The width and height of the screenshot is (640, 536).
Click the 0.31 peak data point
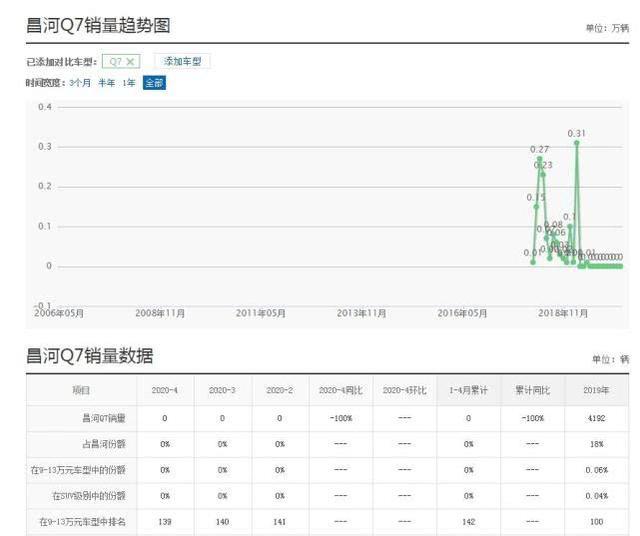[x=576, y=143]
